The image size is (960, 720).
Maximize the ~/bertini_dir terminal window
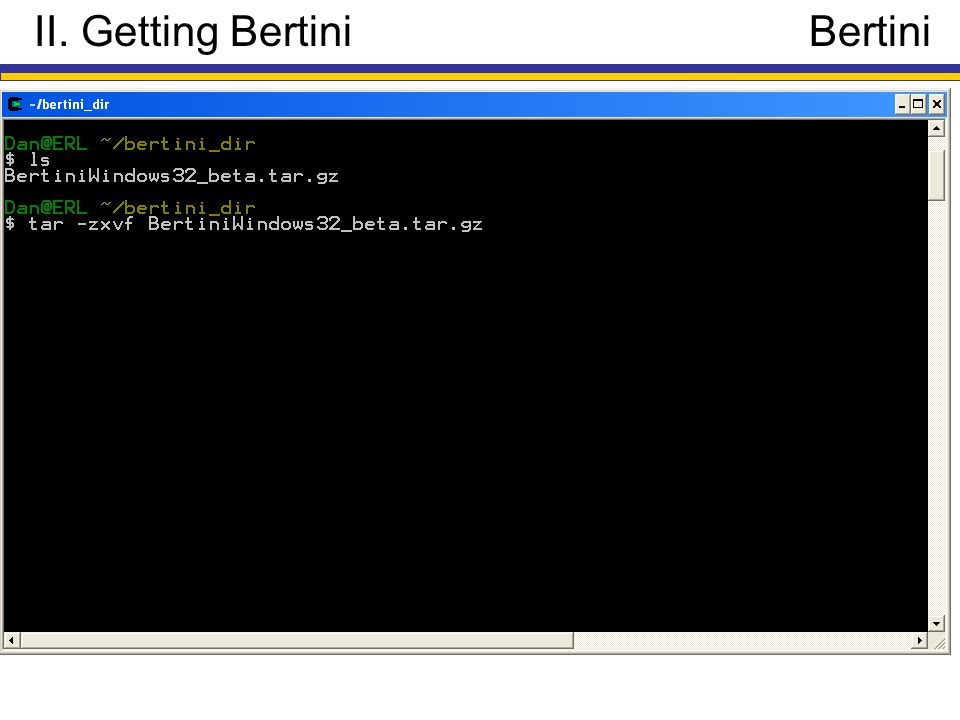918,105
